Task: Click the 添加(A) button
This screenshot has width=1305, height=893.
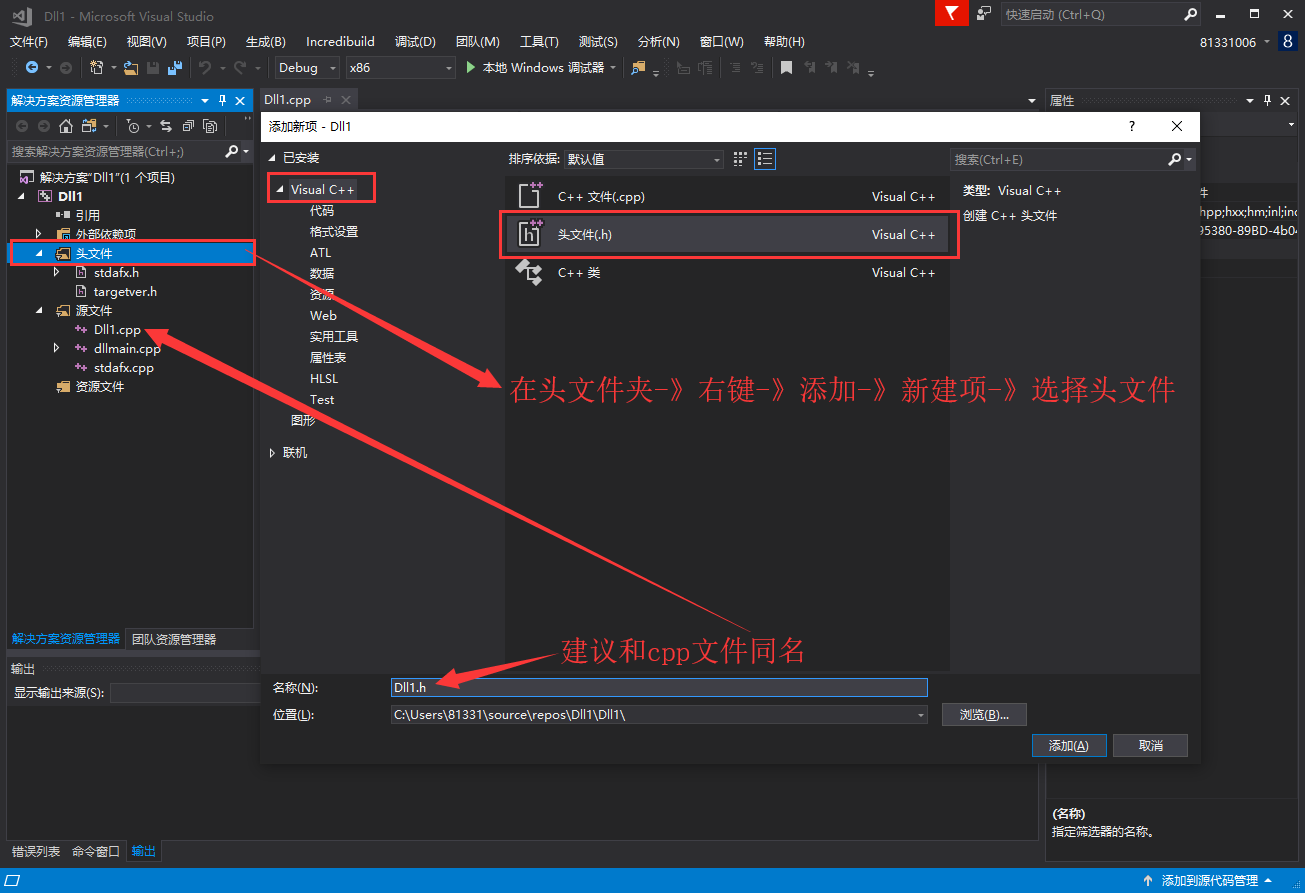Action: tap(1069, 746)
